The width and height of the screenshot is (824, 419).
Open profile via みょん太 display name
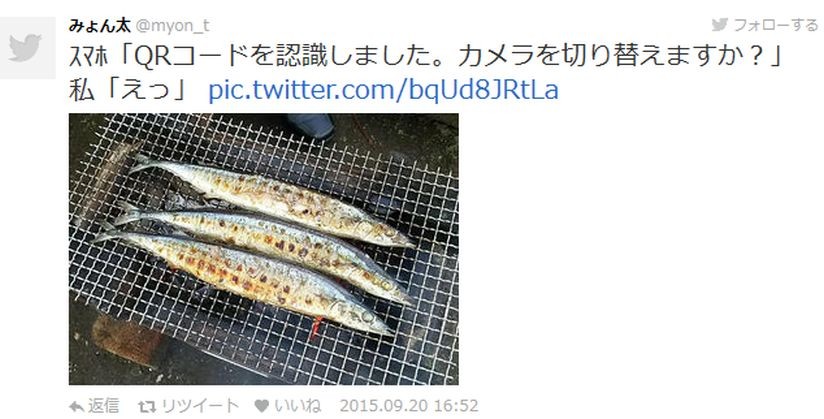pos(100,25)
